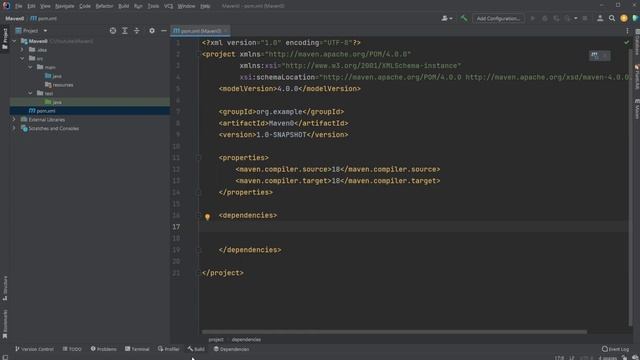Open the Refactor menu

(104, 6)
